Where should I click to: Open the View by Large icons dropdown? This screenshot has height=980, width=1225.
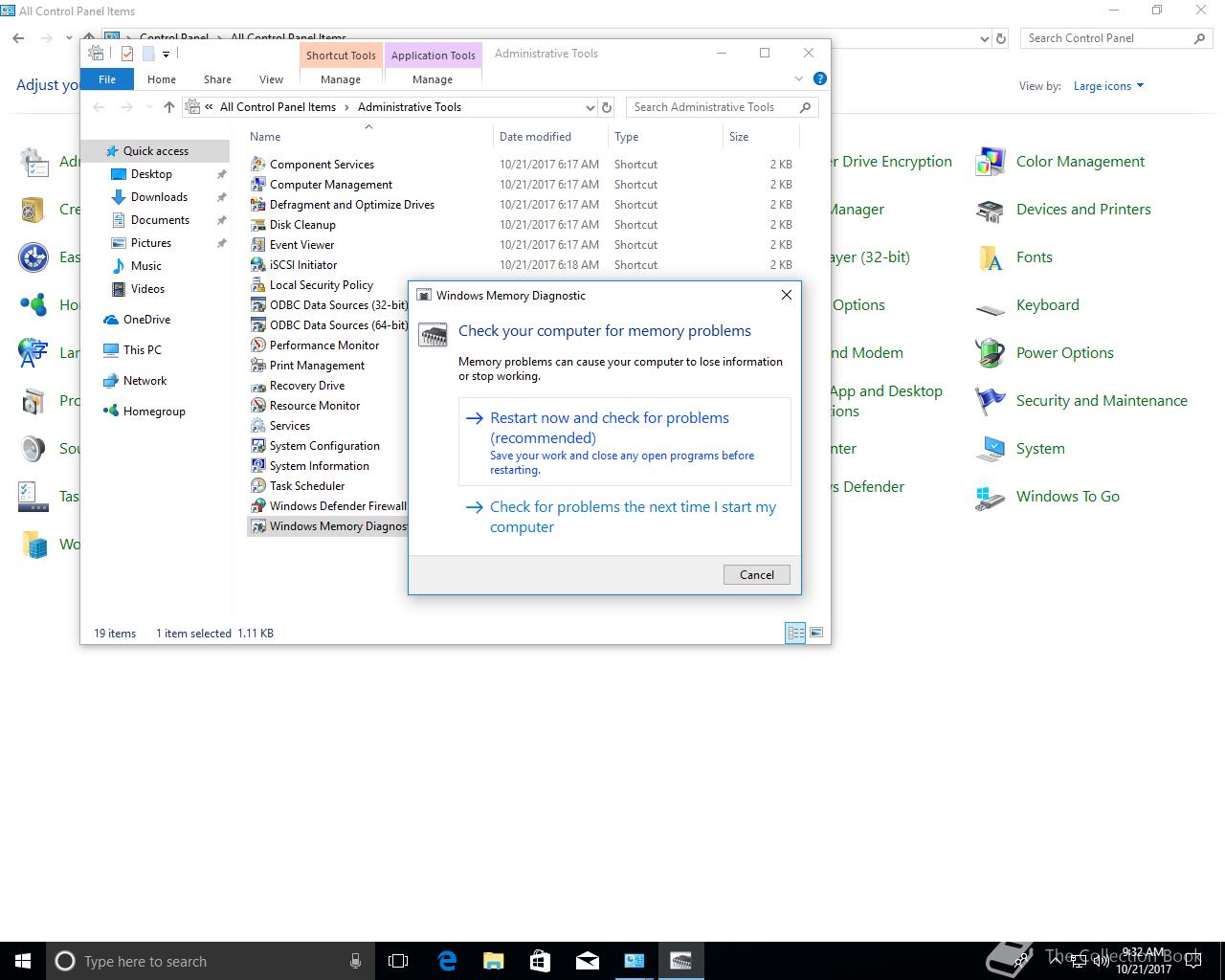1108,86
